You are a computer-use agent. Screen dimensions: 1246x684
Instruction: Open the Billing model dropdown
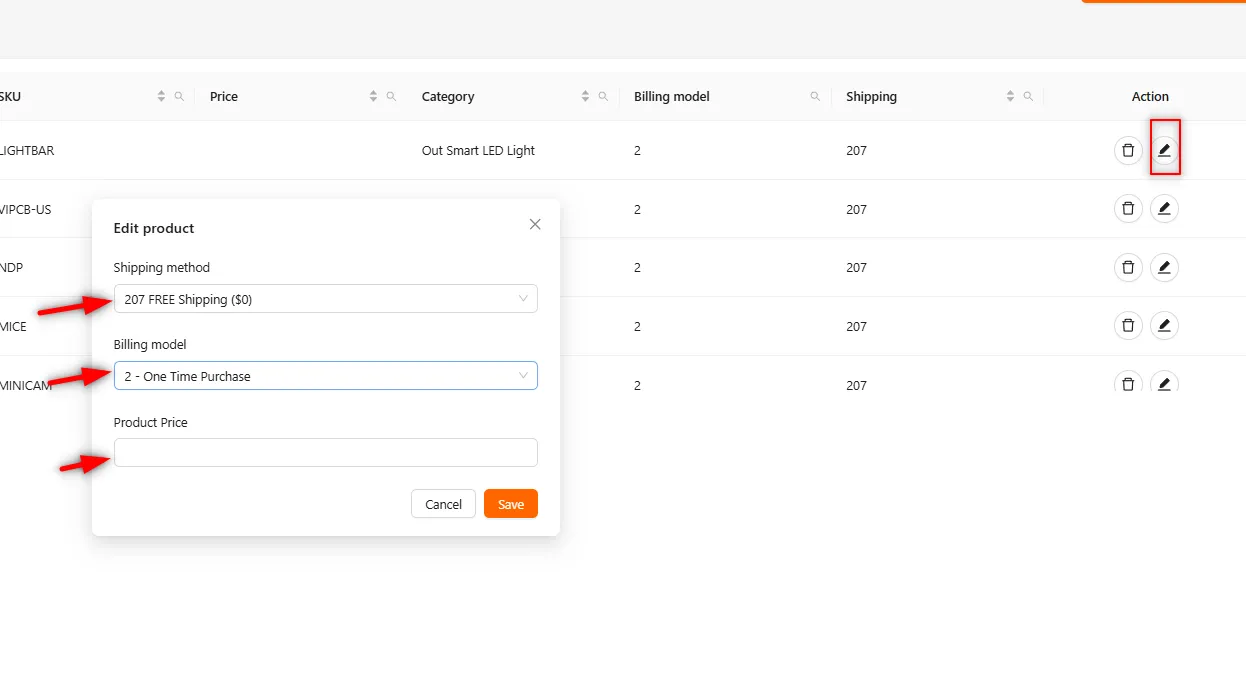pyautogui.click(x=326, y=376)
